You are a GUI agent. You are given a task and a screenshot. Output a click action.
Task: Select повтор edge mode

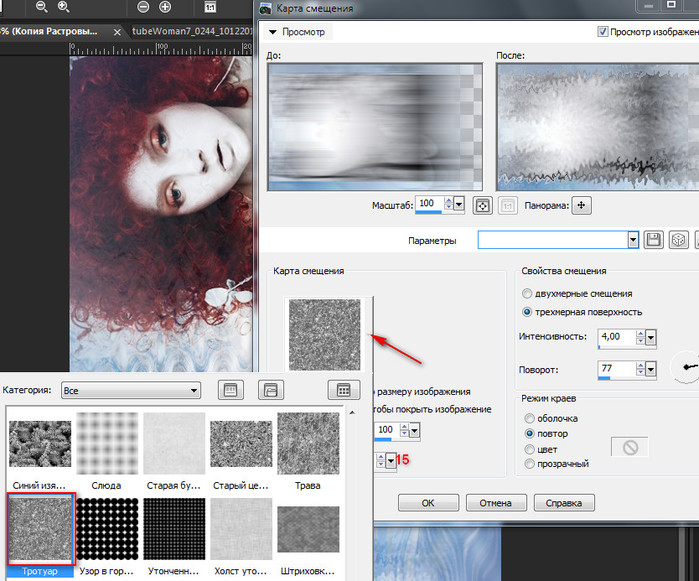[529, 433]
